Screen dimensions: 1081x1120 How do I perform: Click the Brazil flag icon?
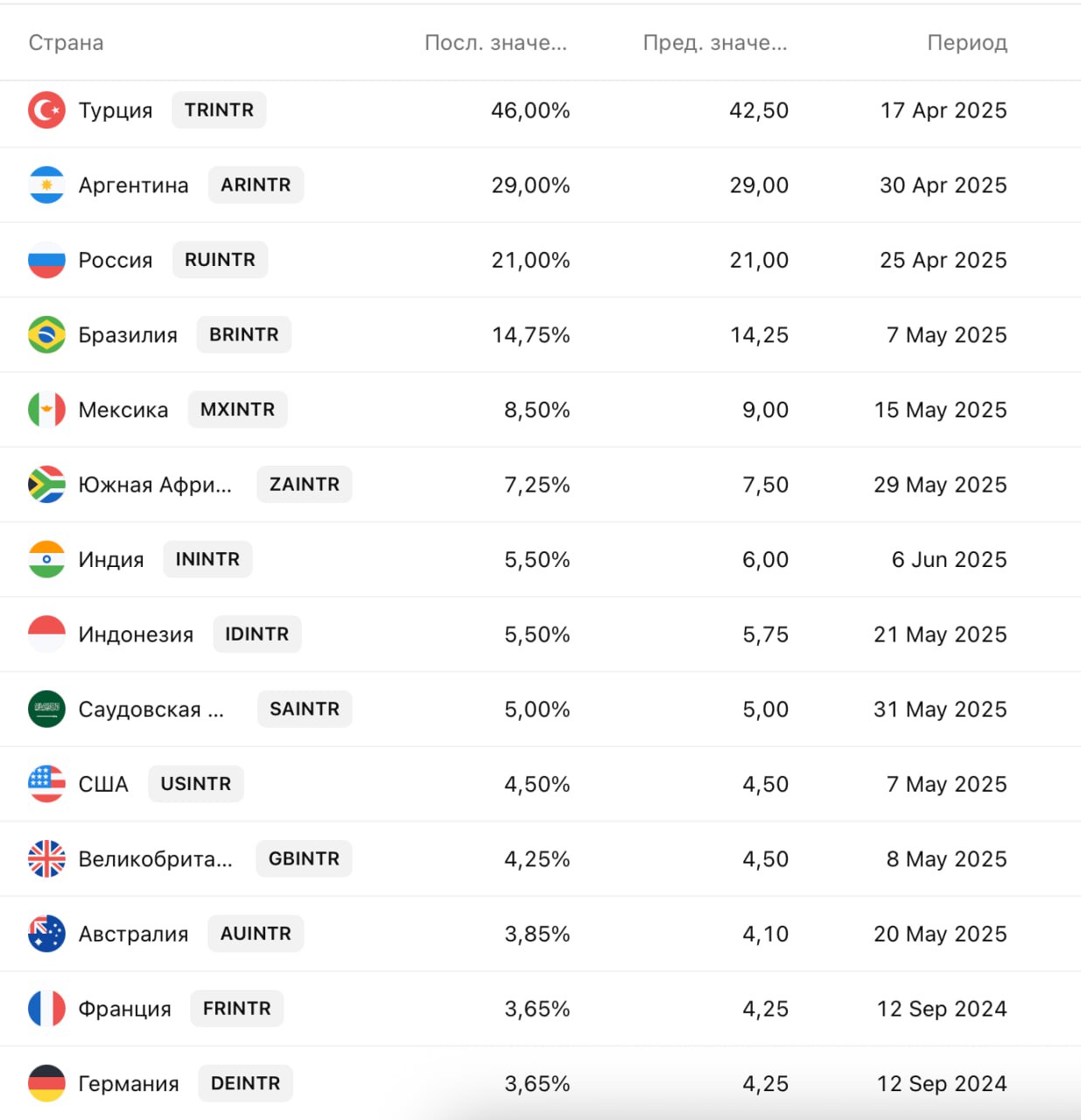[x=46, y=334]
